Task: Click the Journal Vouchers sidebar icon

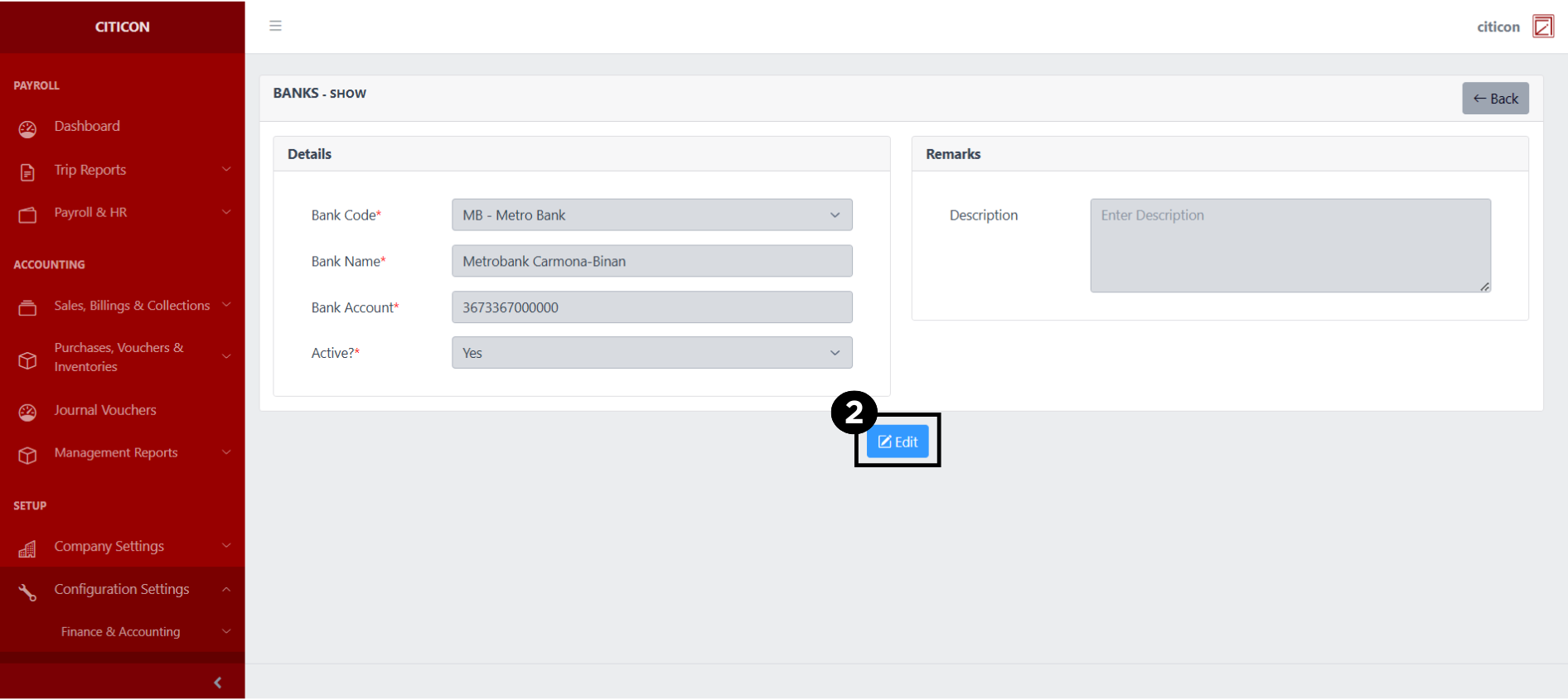Action: [27, 412]
